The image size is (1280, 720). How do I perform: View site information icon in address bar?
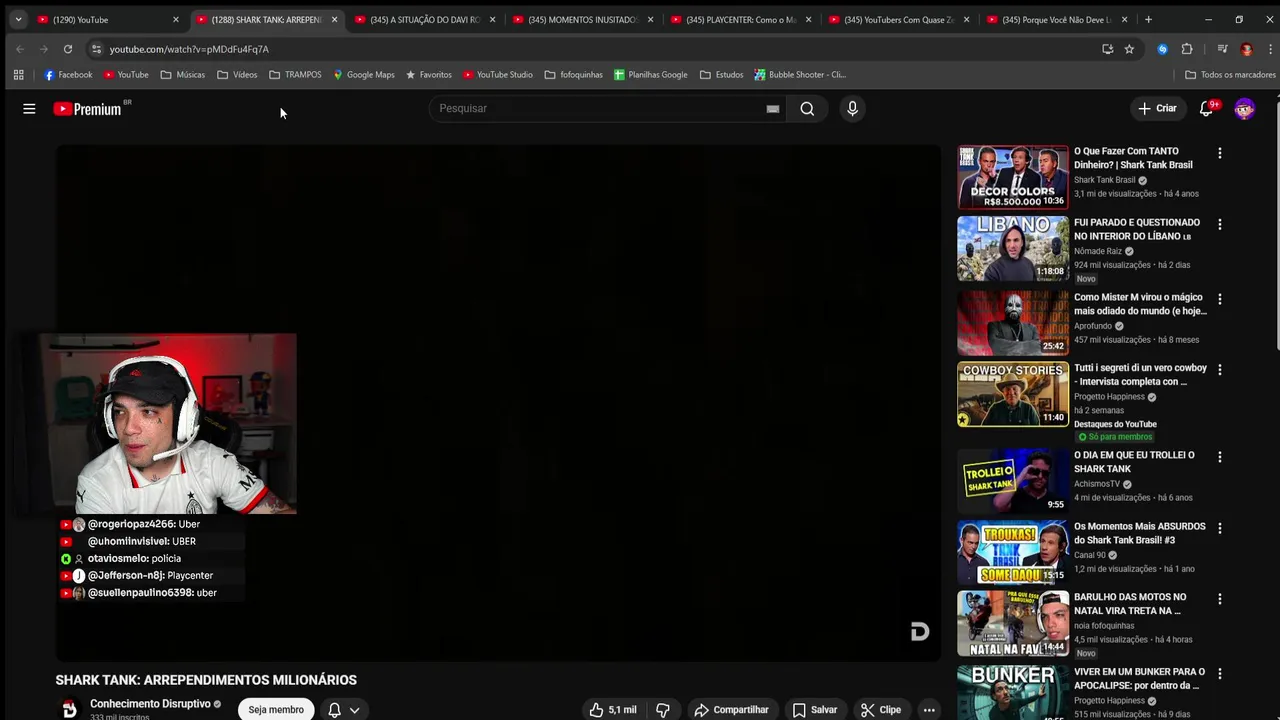point(96,48)
